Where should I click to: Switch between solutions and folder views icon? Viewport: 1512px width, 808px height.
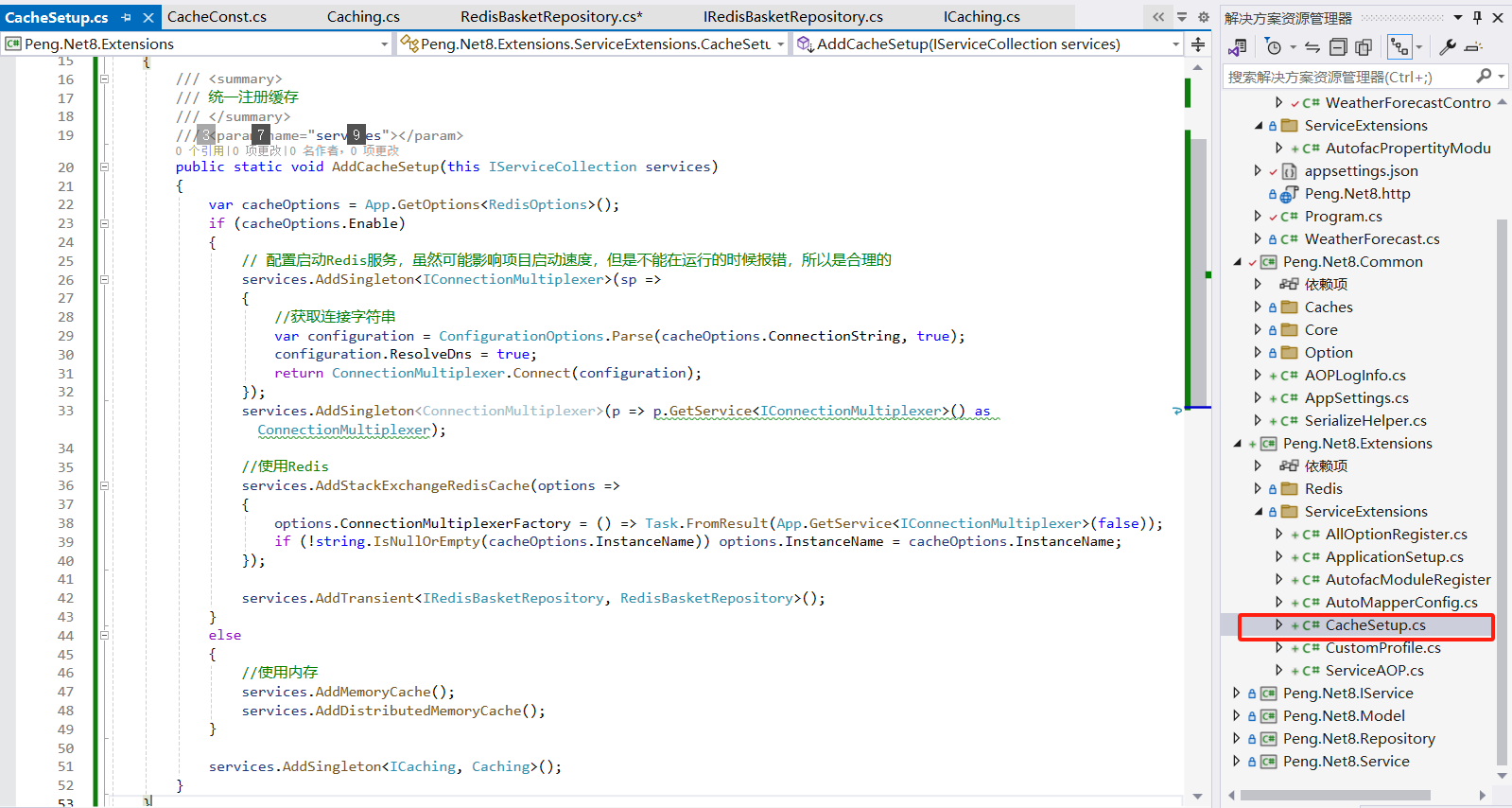[1237, 46]
